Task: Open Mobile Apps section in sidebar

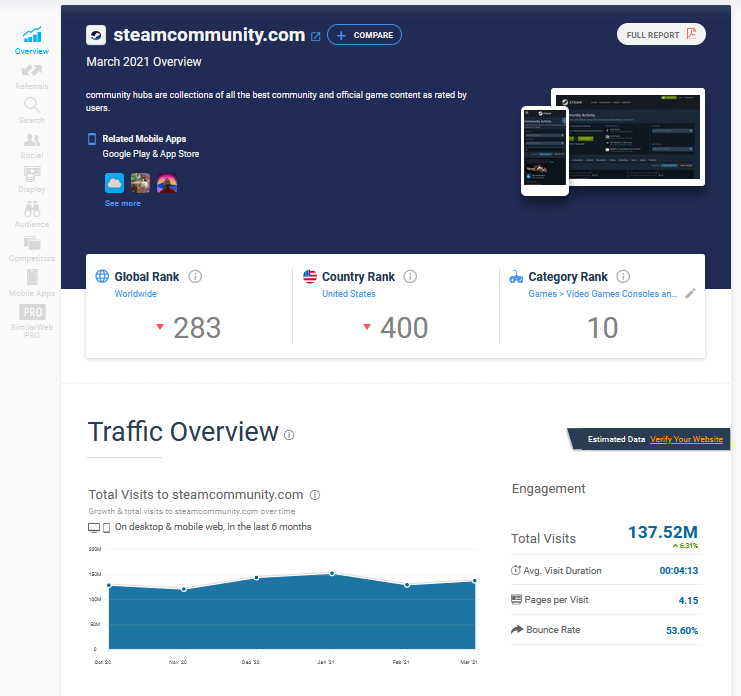Action: (32, 283)
